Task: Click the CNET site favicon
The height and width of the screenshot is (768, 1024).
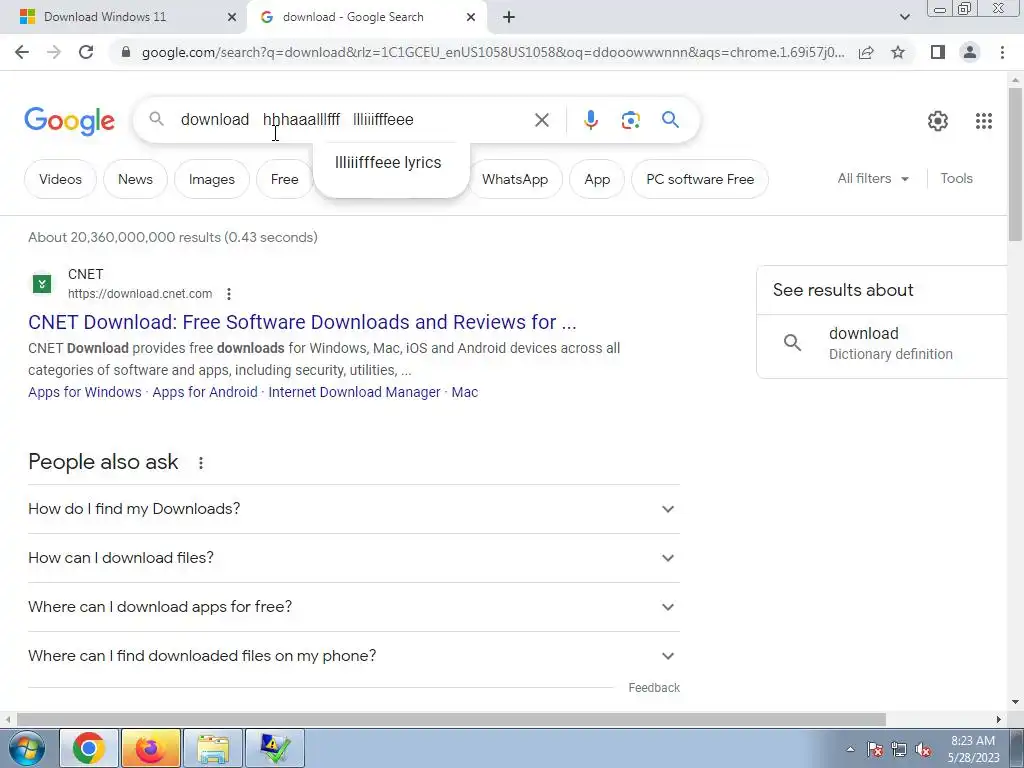Action: click(x=42, y=283)
